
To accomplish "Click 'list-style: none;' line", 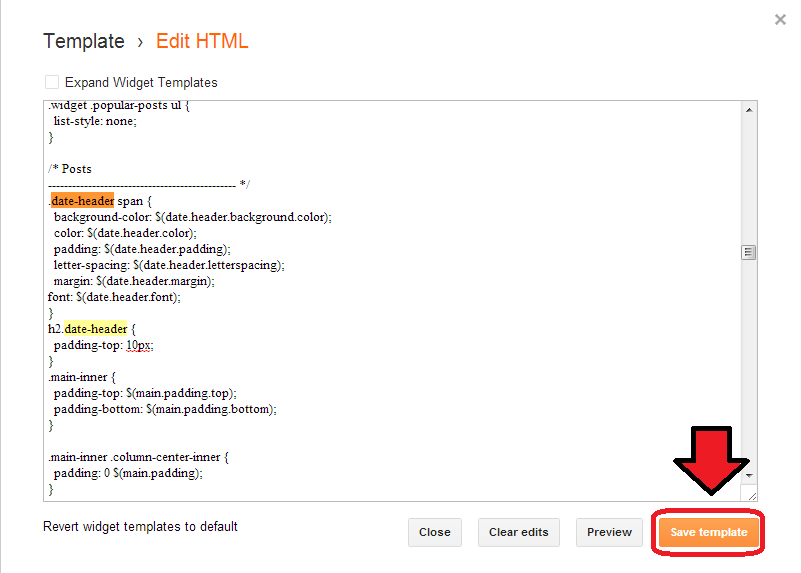I will [95, 121].
